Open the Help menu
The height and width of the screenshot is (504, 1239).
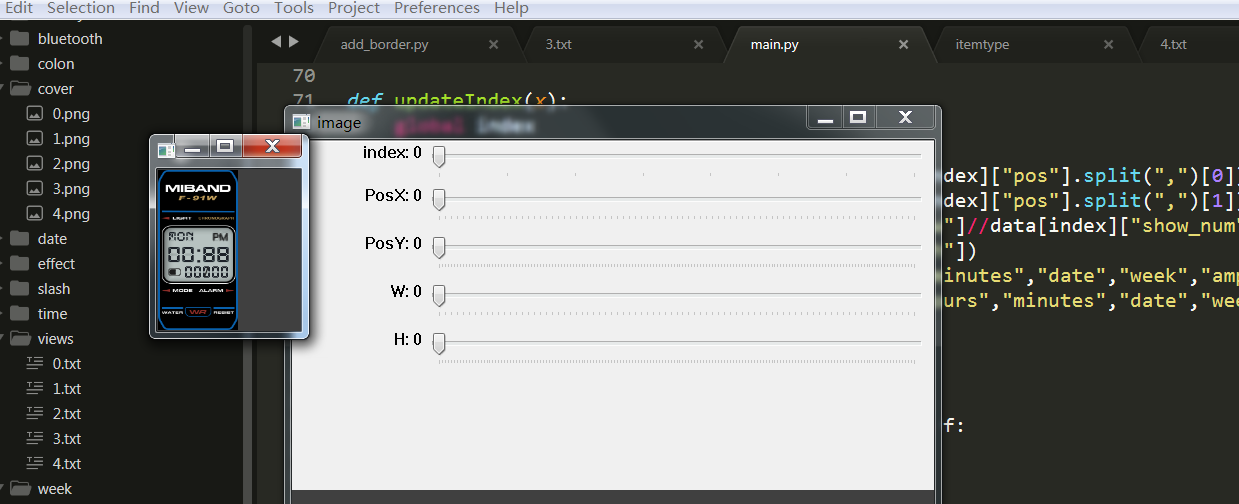tap(511, 8)
